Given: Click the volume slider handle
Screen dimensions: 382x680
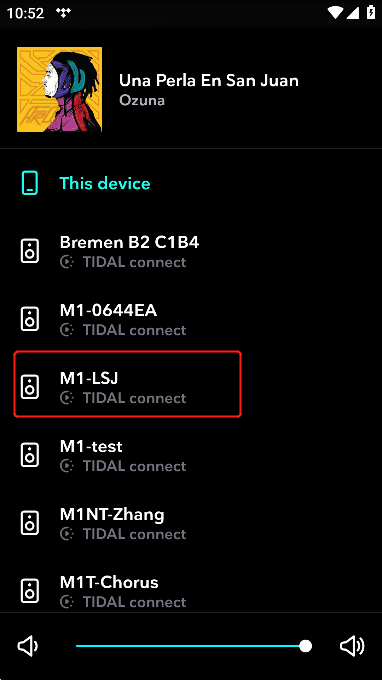Looking at the screenshot, I should tap(306, 646).
